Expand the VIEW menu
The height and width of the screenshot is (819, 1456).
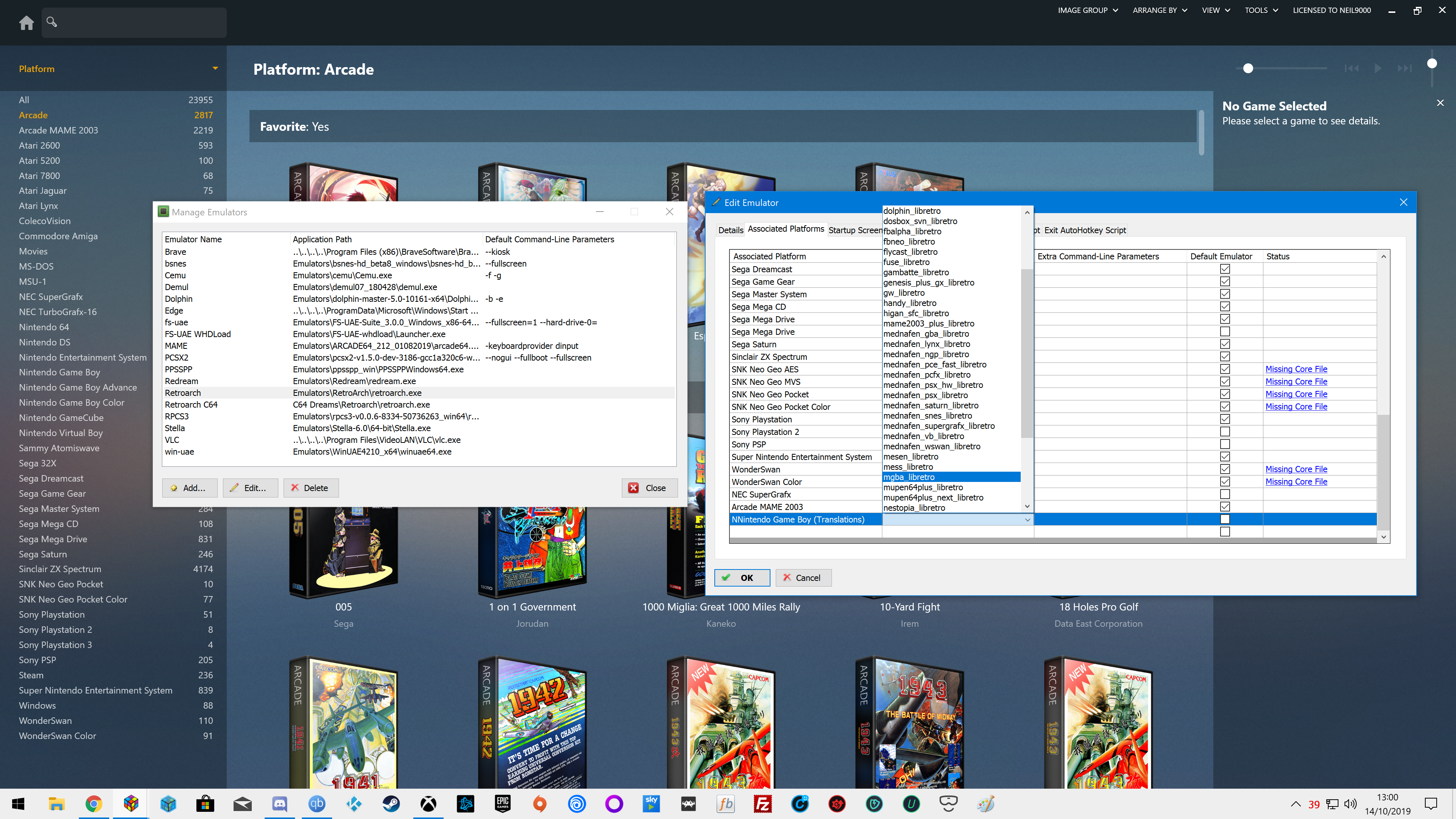coord(1216,10)
